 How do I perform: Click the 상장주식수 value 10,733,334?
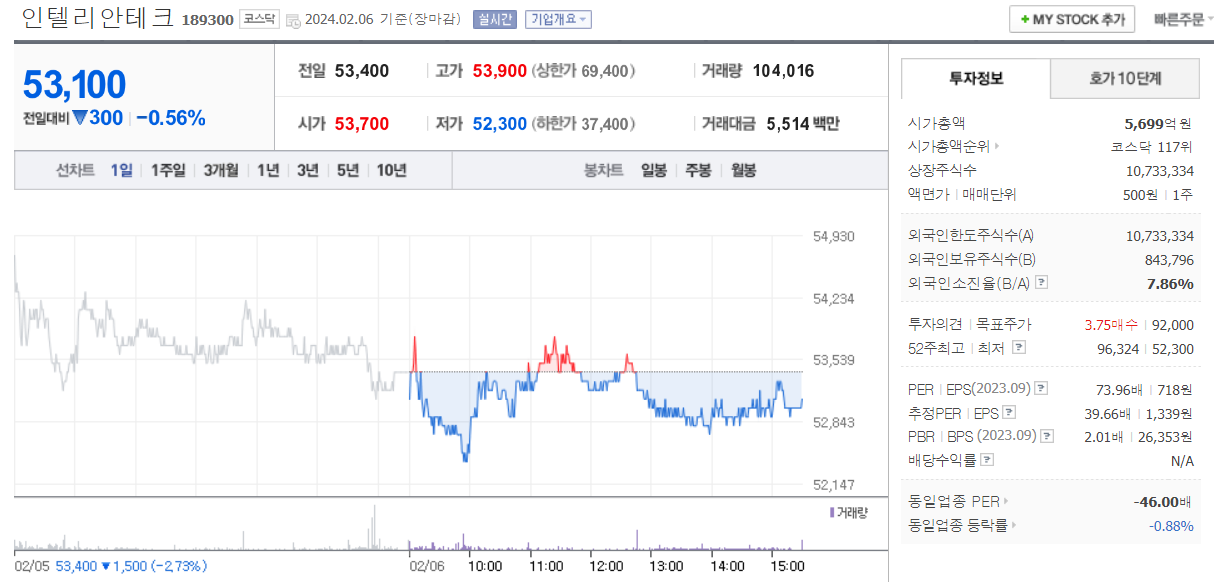point(1160,171)
